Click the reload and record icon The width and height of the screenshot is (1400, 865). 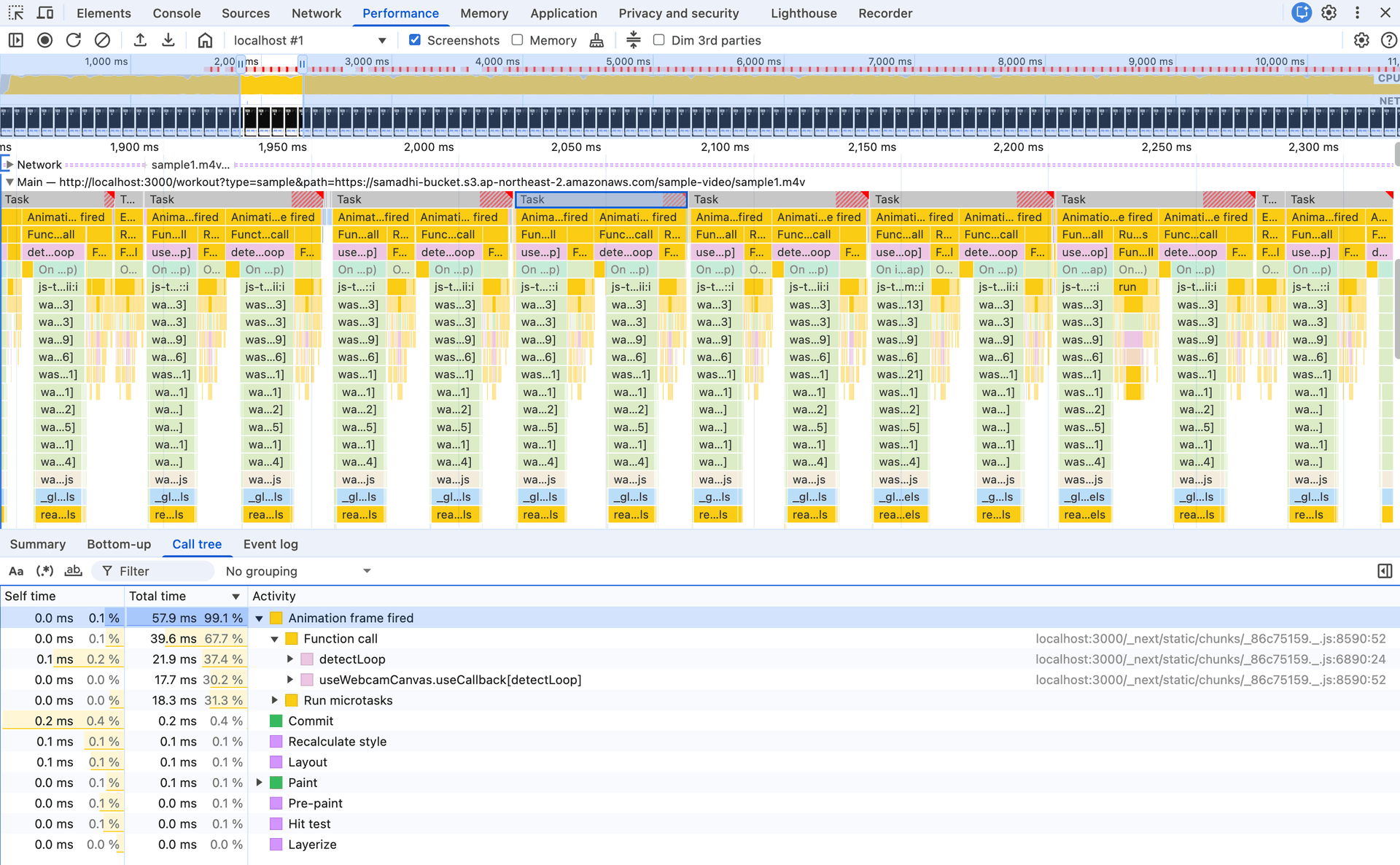[x=74, y=40]
